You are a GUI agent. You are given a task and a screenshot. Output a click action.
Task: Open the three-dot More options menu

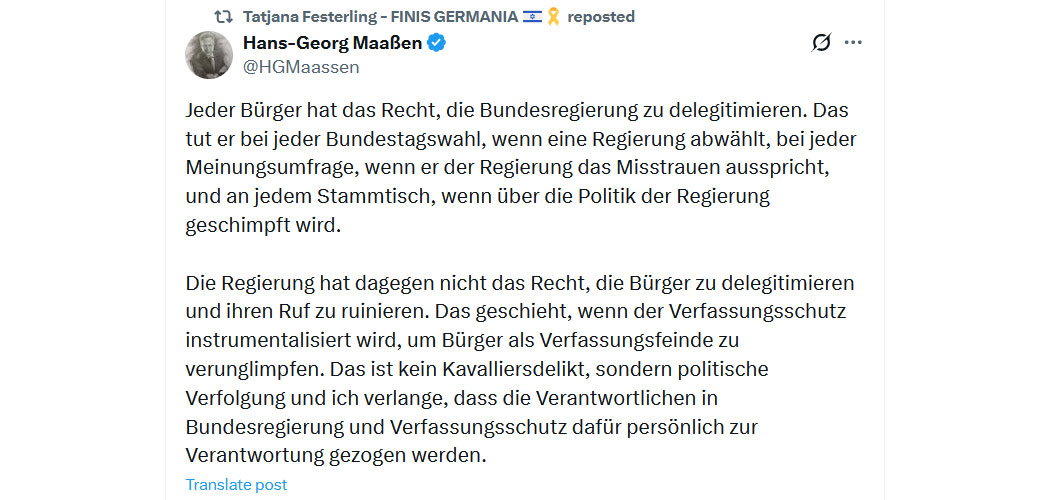pyautogui.click(x=852, y=43)
